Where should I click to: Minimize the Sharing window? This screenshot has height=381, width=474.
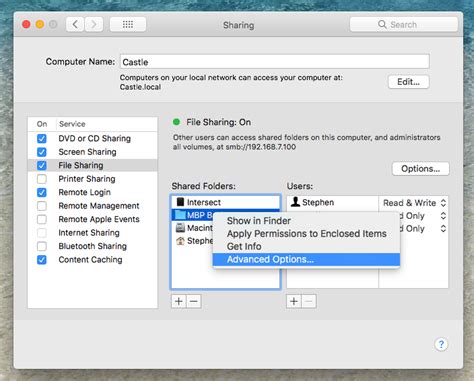[x=40, y=24]
